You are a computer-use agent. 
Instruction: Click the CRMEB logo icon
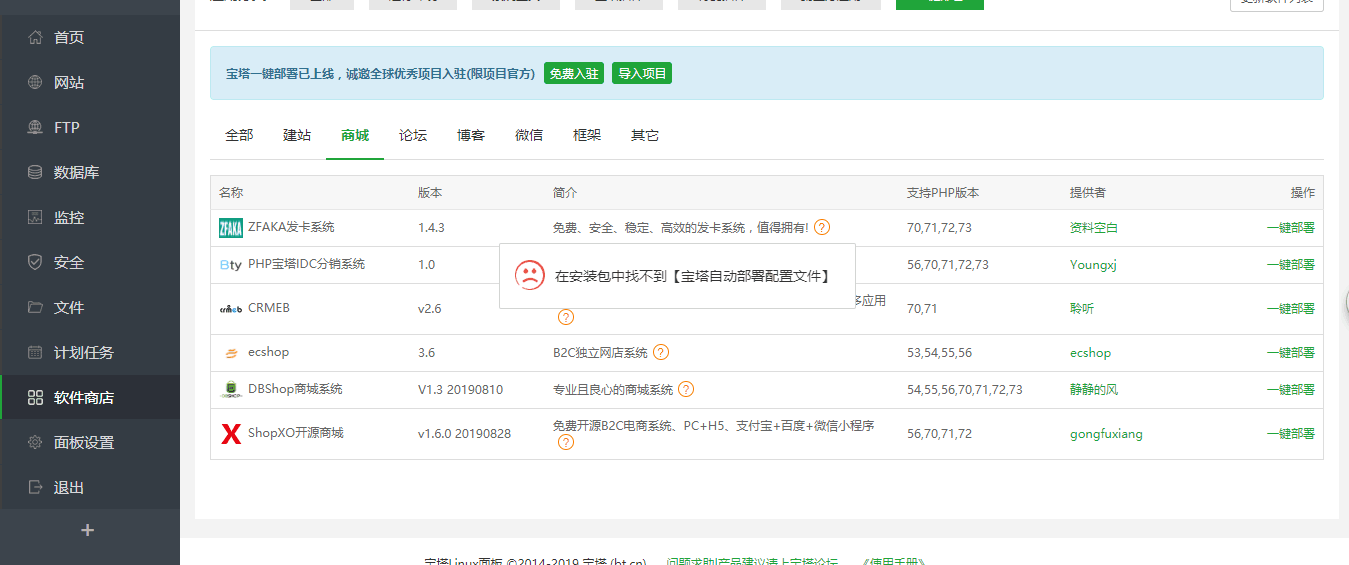(x=231, y=309)
